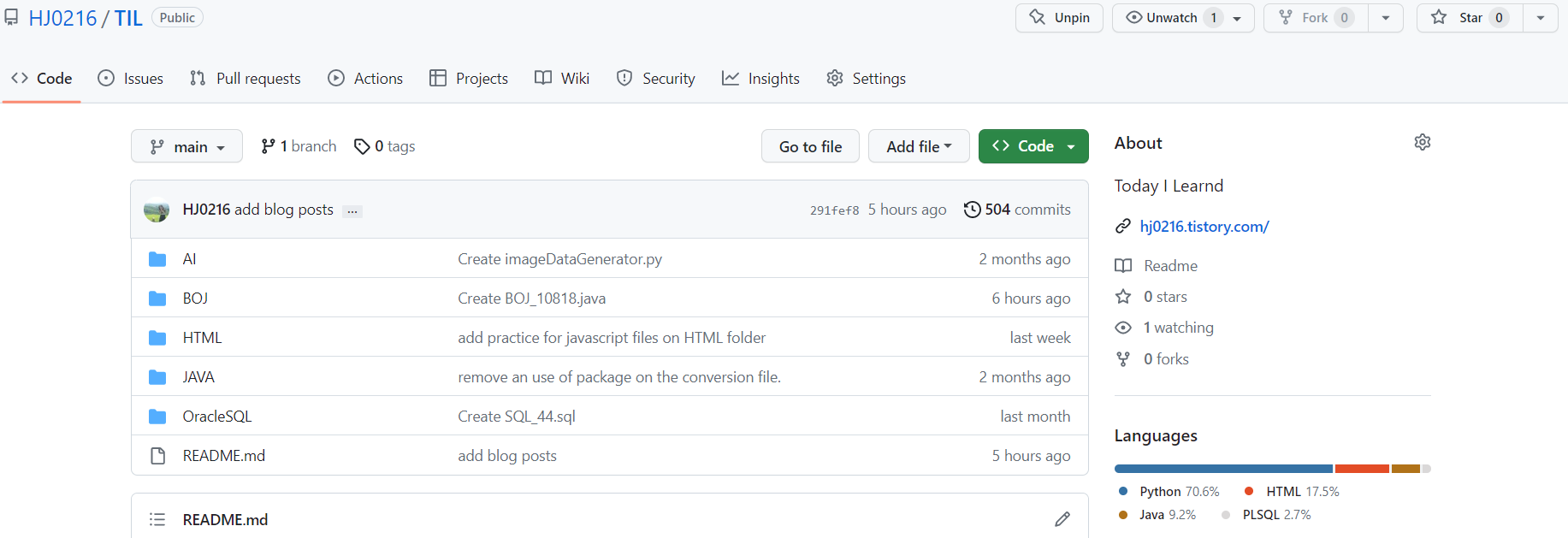Open commit 'Create SQL_44.sql'
The image size is (1568, 538).
pos(516,417)
